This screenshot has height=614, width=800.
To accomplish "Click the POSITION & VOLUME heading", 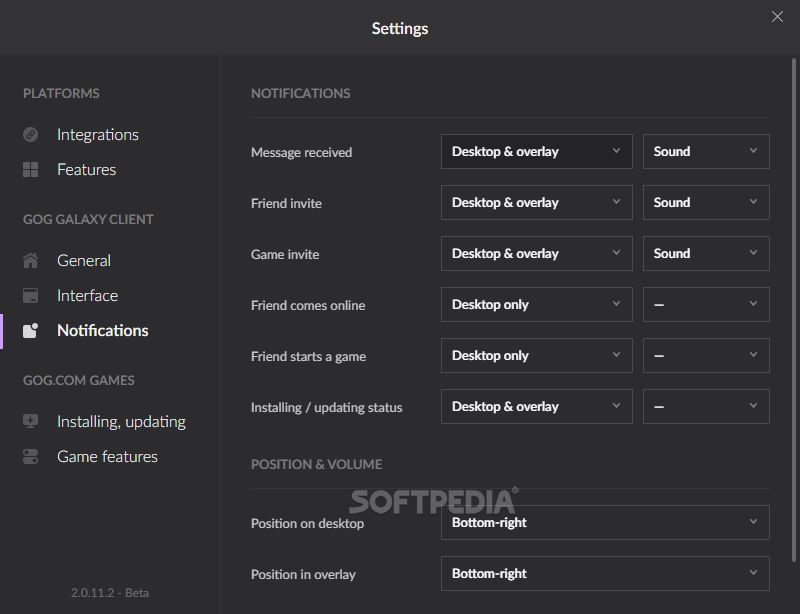I will pos(316,464).
